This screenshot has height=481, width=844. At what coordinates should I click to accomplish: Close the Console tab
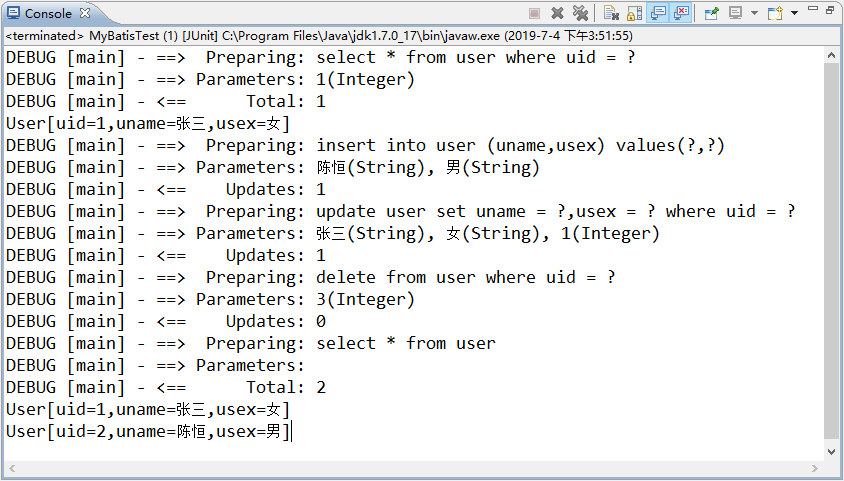[x=85, y=13]
